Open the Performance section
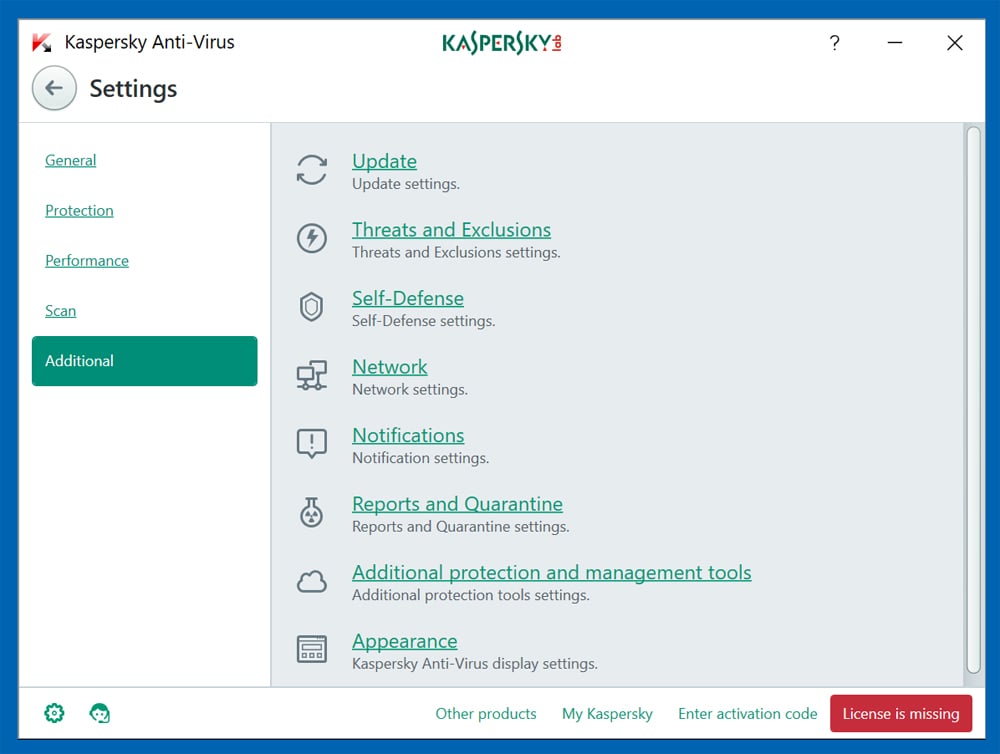This screenshot has width=1000, height=754. point(87,260)
